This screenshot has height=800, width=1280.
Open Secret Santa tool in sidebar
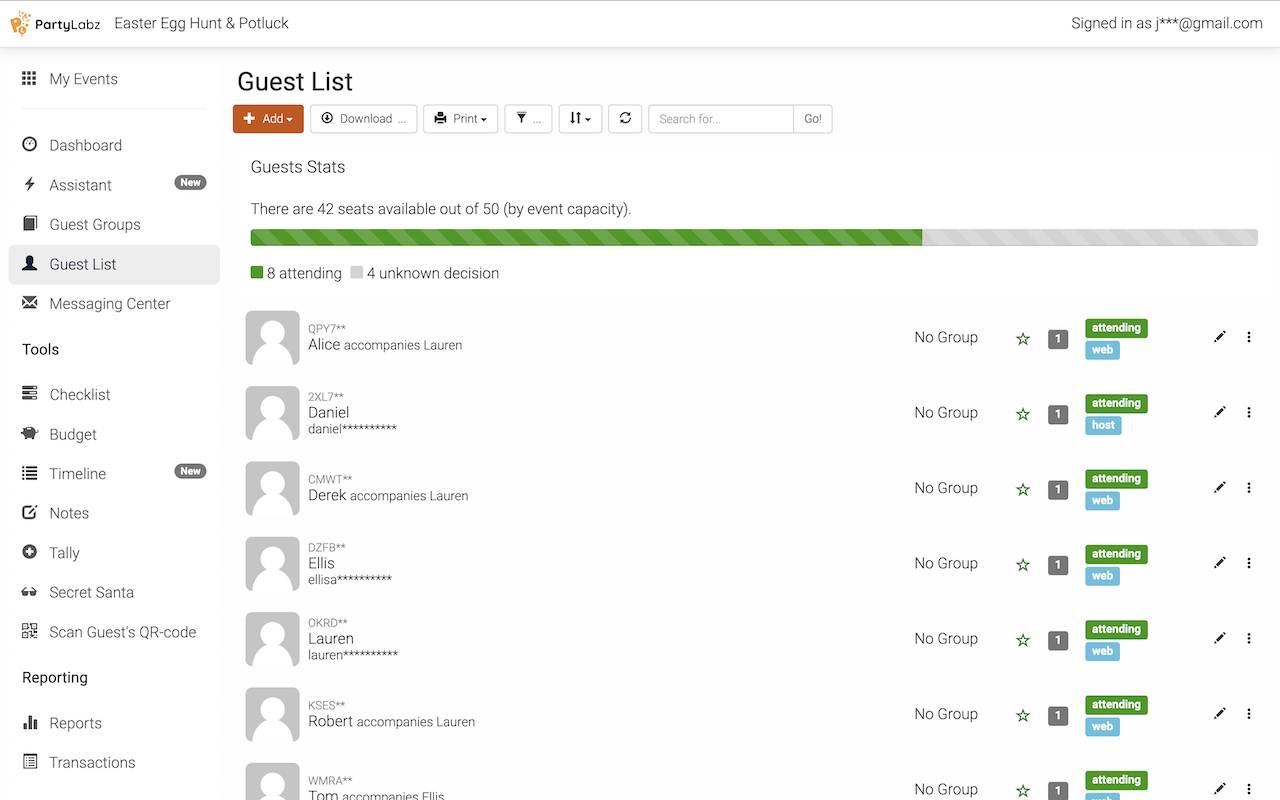pos(91,592)
